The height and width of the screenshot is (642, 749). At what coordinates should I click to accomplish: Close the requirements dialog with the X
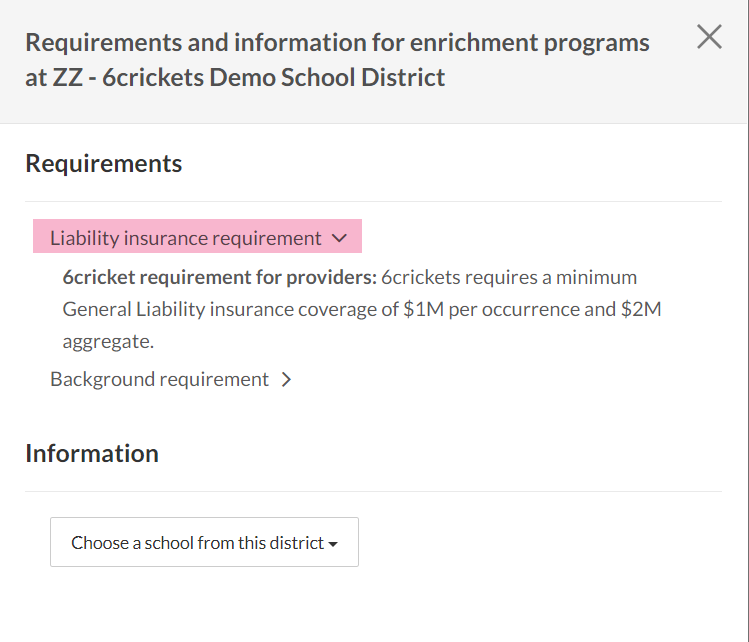[709, 37]
